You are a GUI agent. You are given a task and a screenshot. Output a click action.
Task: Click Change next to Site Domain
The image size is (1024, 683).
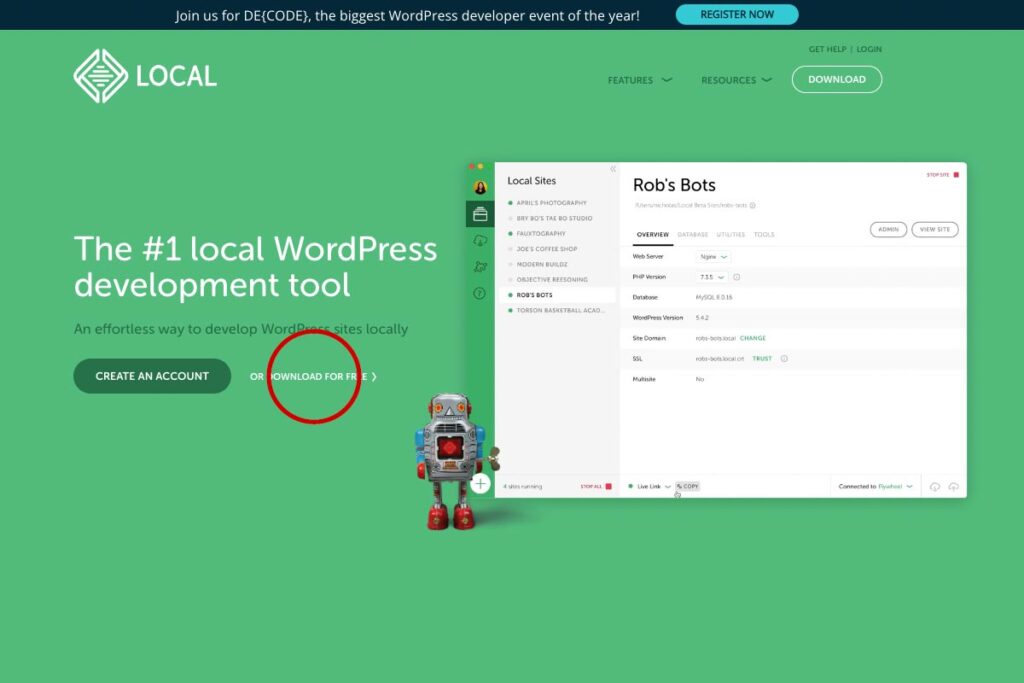752,338
